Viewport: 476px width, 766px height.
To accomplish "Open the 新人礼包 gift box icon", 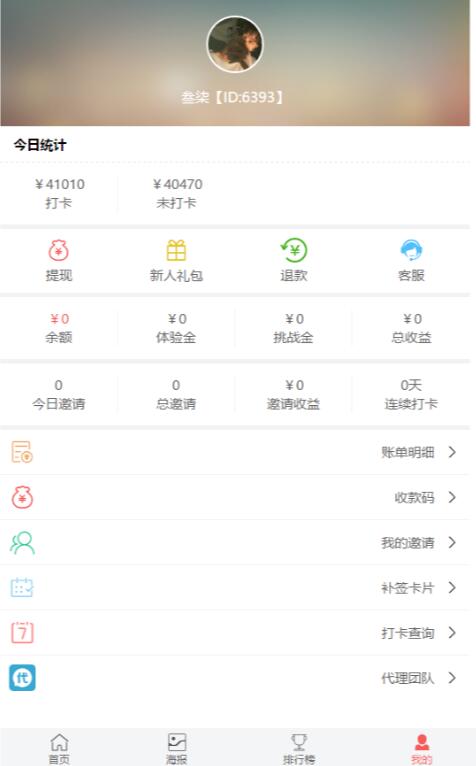I will coord(176,251).
